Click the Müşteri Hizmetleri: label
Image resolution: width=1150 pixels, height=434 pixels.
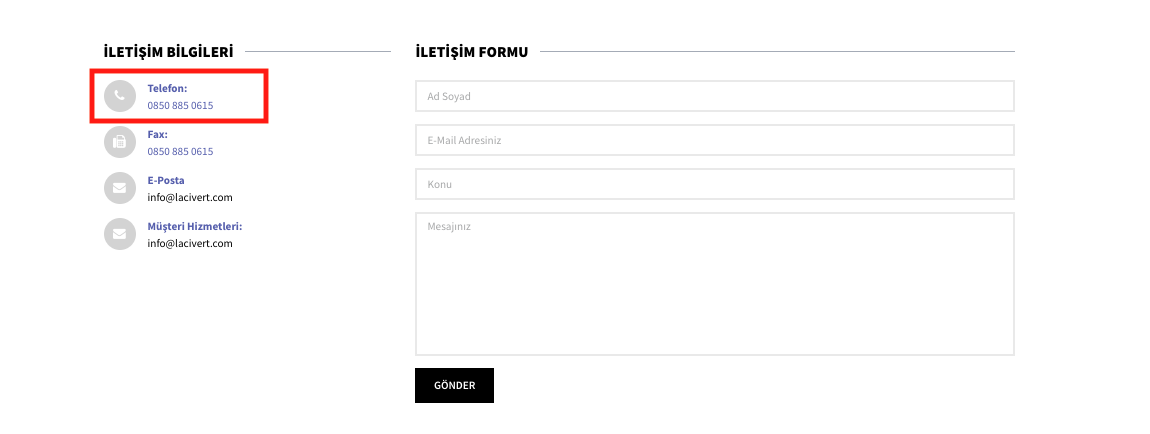pos(195,226)
